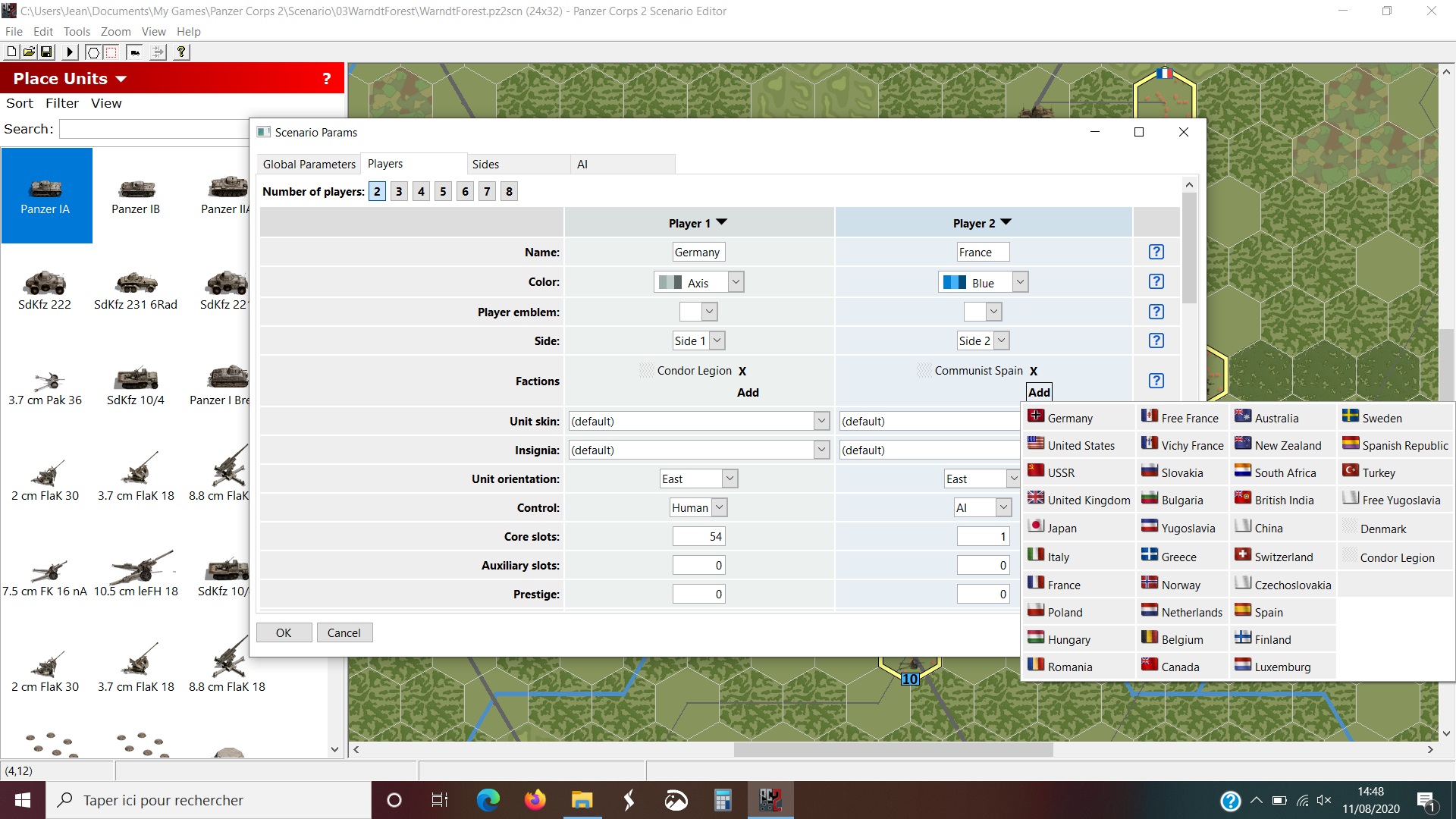Screen dimensions: 1456x819
Task: Set number of players to 6
Action: coord(465,191)
